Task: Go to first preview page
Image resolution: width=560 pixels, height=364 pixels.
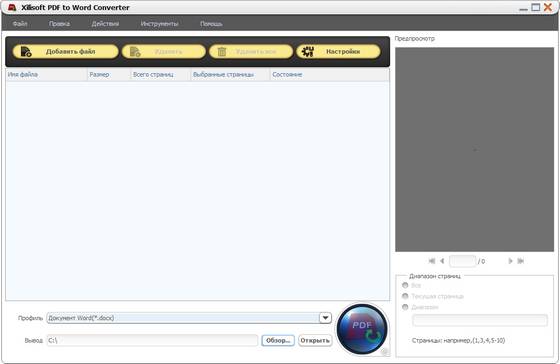Action: 432,261
